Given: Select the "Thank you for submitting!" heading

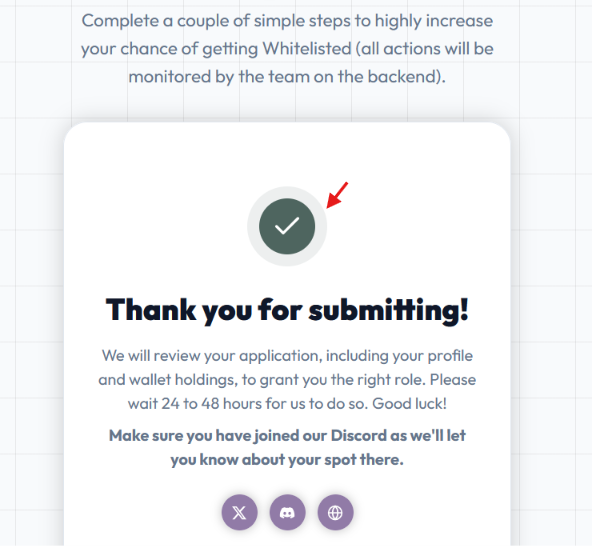Looking at the screenshot, I should tap(287, 310).
